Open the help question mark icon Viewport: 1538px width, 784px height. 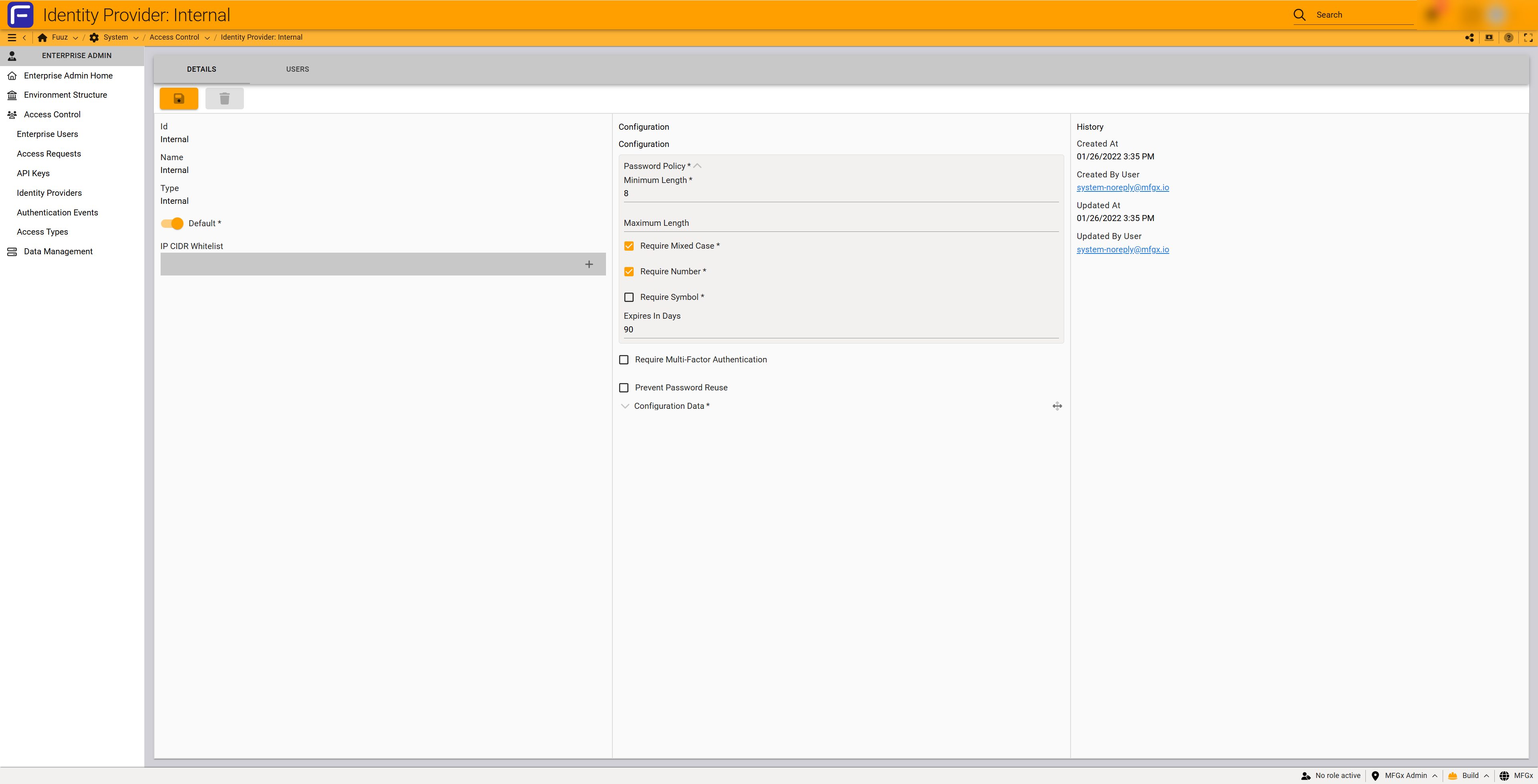[x=1509, y=38]
